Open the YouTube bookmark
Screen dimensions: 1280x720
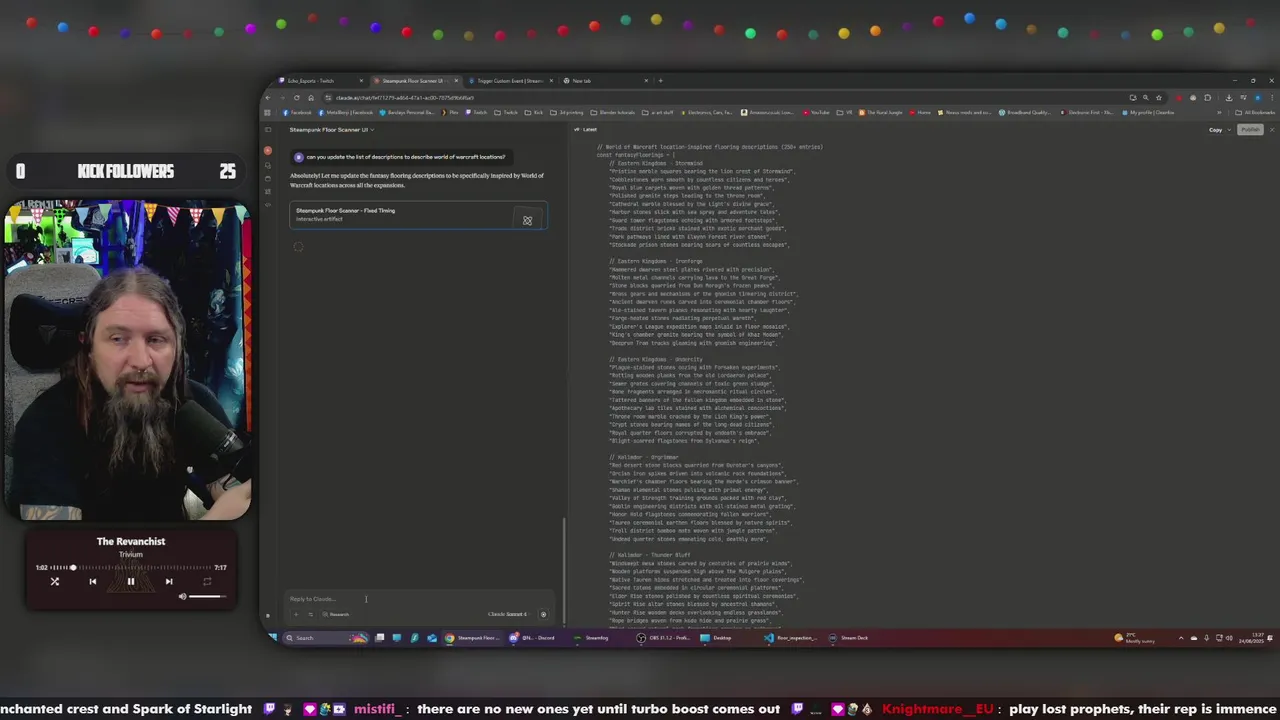click(x=817, y=112)
